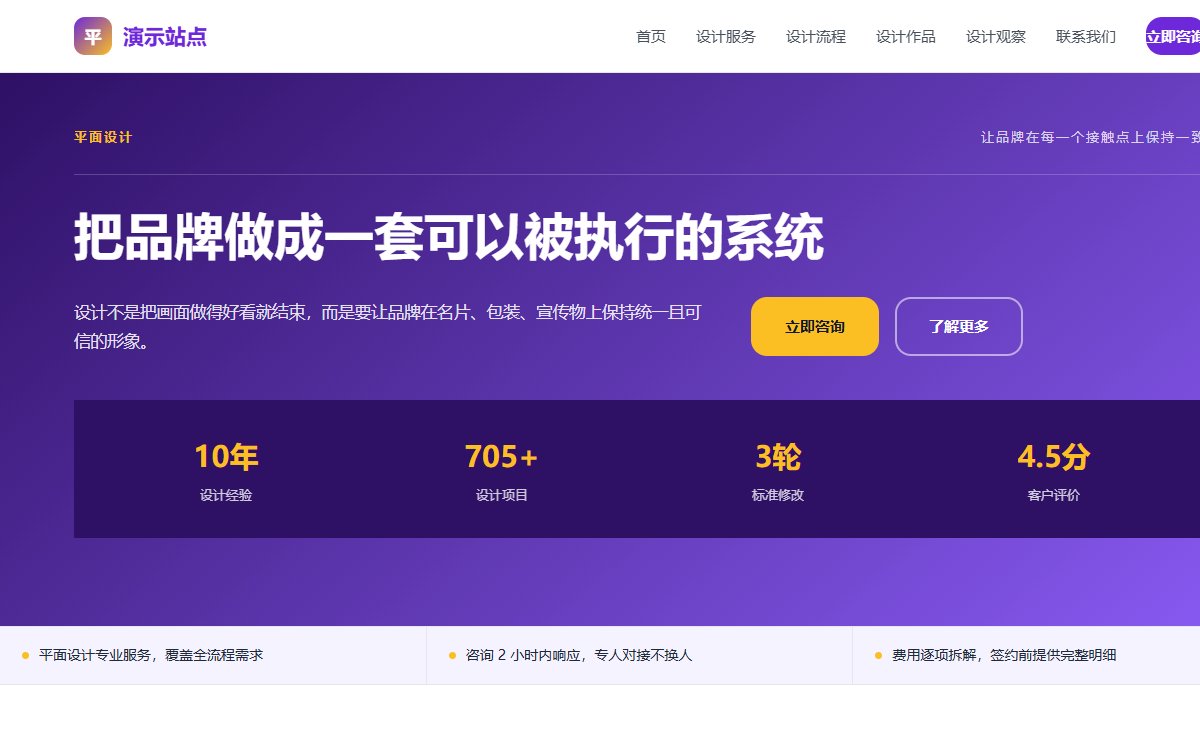
Task: Click the 3轮 standard revisions stat
Action: (778, 456)
